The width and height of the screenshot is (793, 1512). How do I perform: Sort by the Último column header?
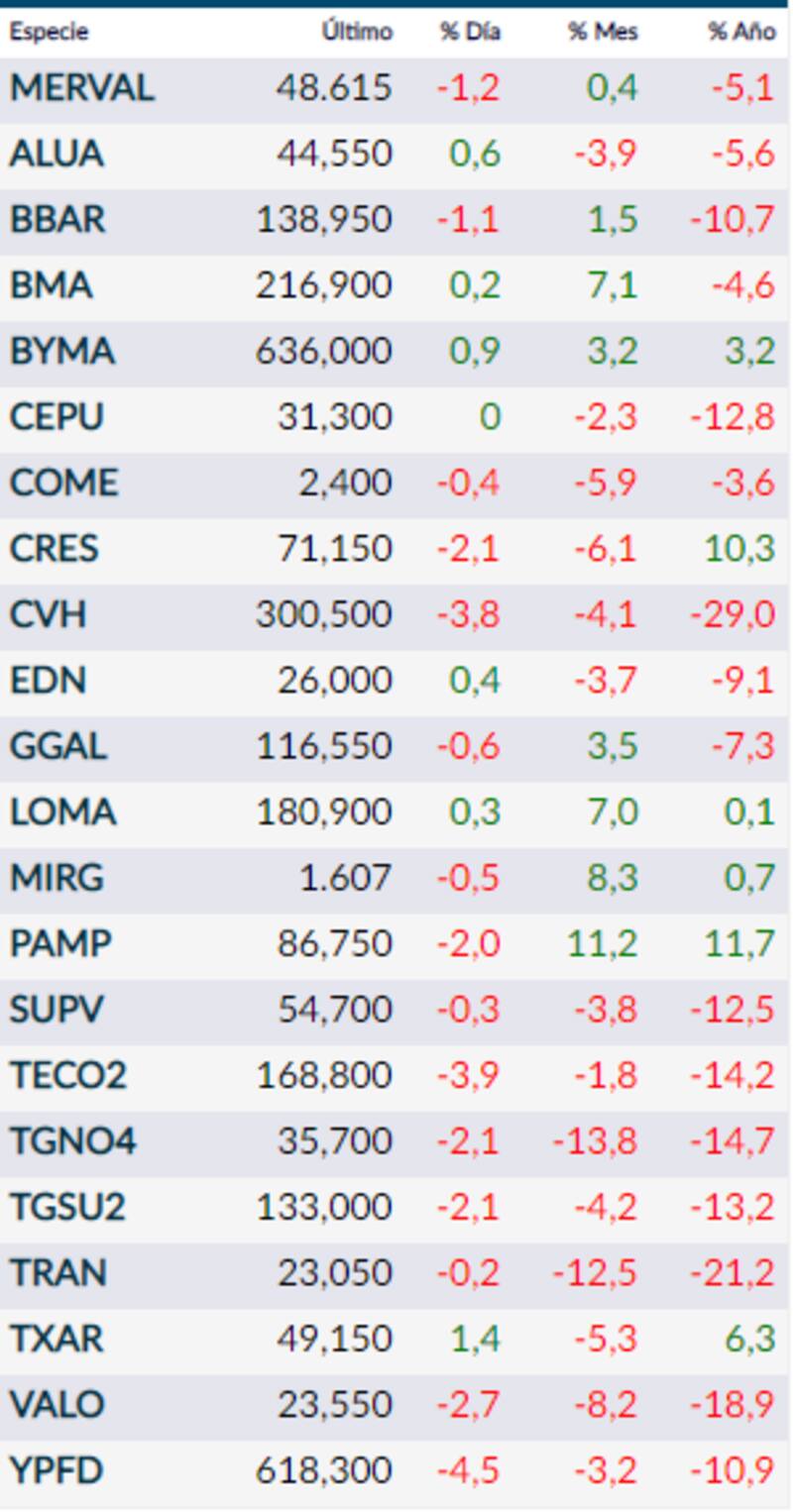(357, 32)
